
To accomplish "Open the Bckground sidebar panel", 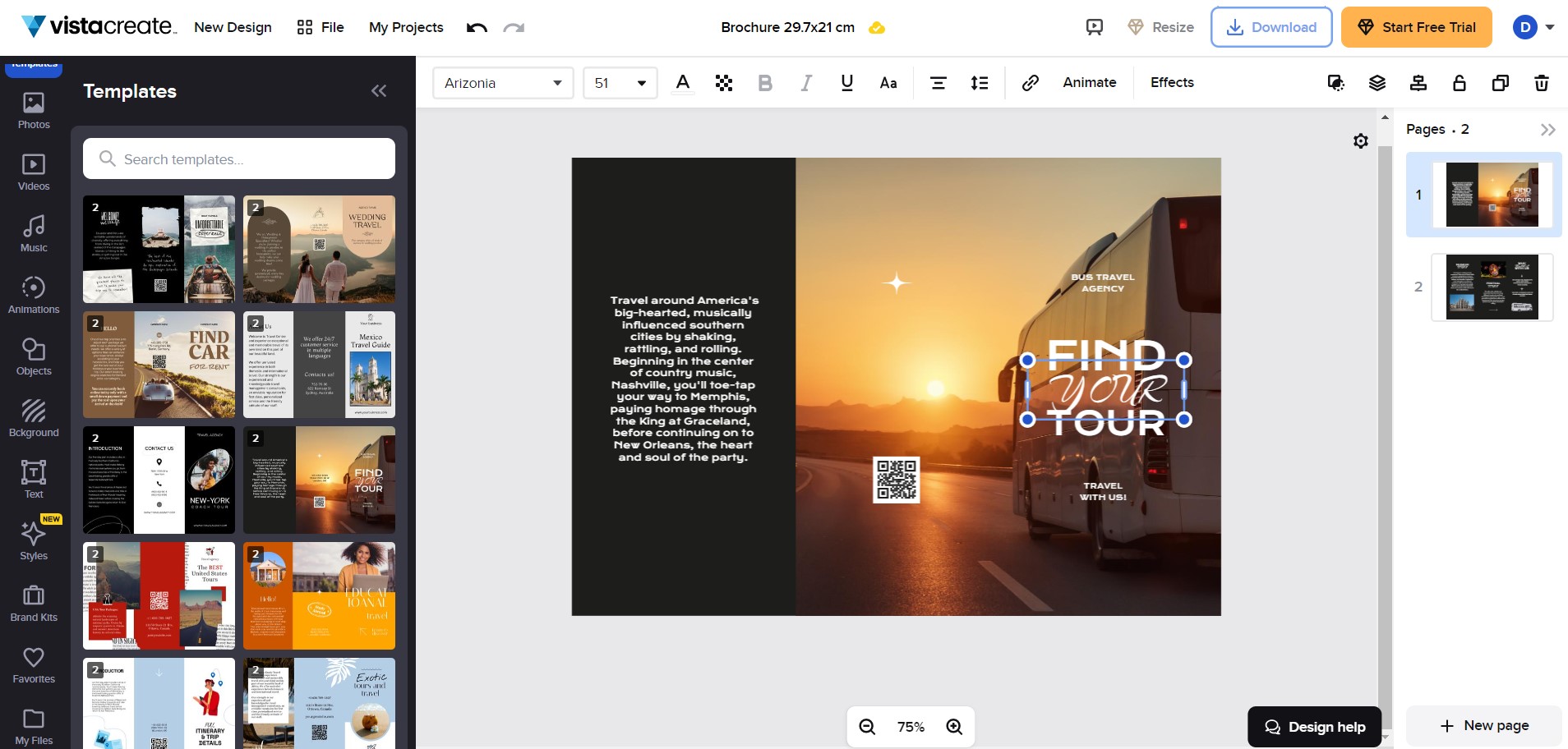I will [x=34, y=419].
